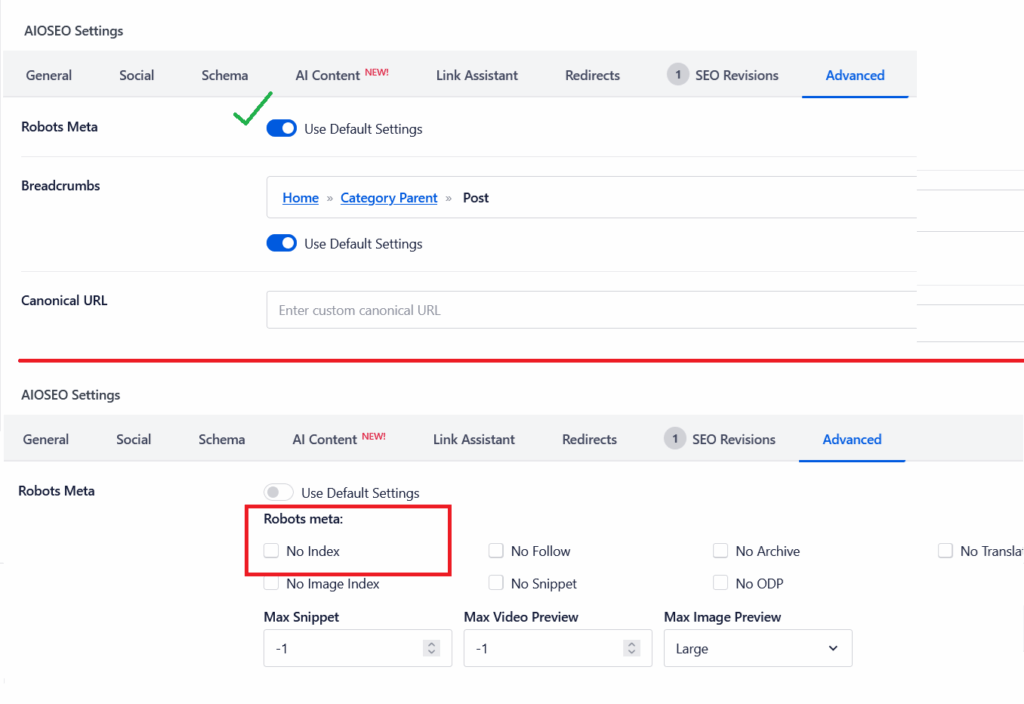This screenshot has height=704, width=1024.
Task: Adjust Max Snippet stepper arrows
Action: (x=431, y=648)
